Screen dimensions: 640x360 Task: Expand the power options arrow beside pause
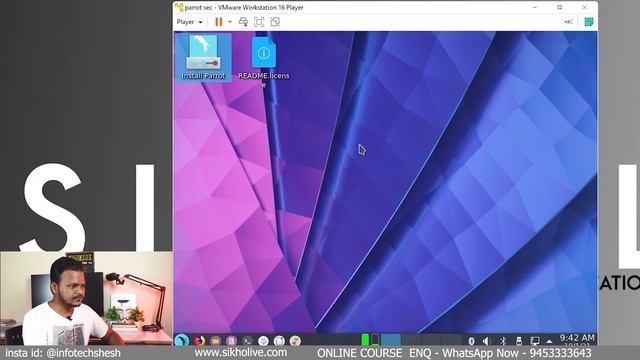click(x=230, y=22)
